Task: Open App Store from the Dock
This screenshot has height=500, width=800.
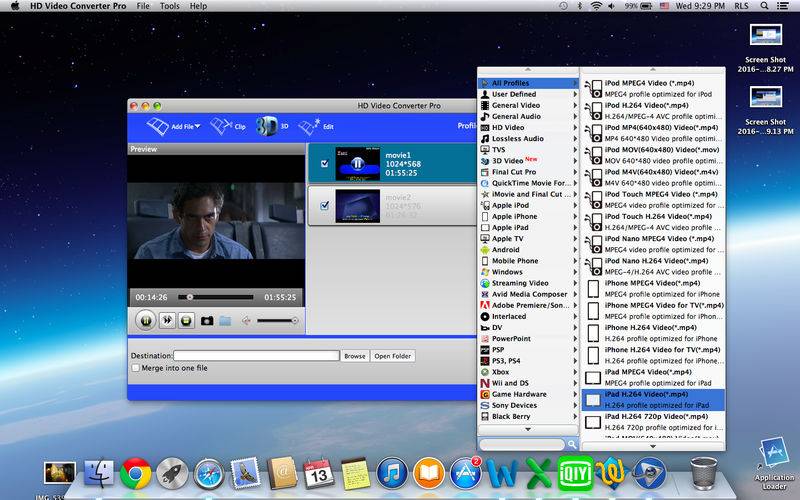Action: click(465, 473)
